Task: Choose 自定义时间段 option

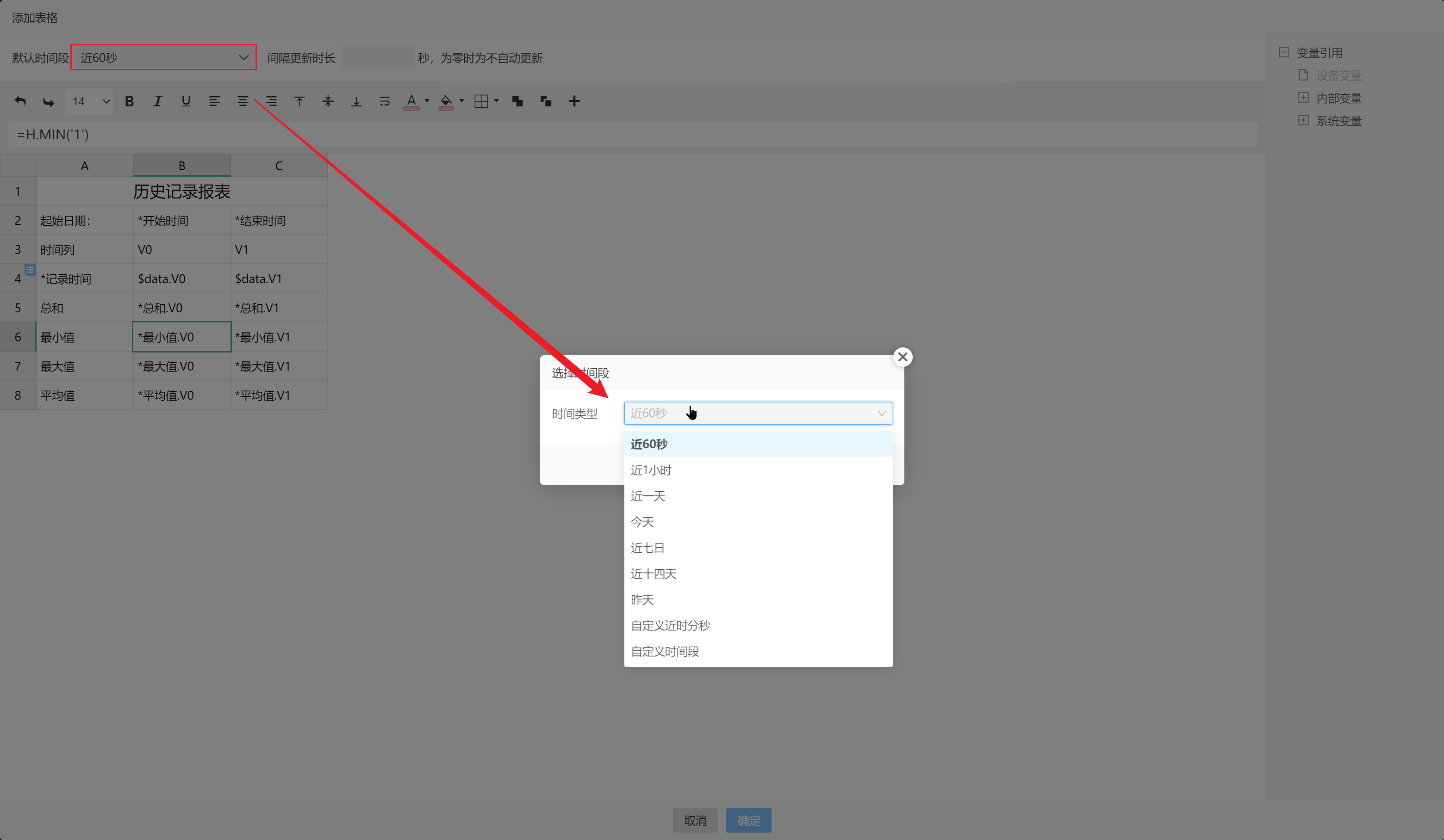Action: [x=758, y=651]
